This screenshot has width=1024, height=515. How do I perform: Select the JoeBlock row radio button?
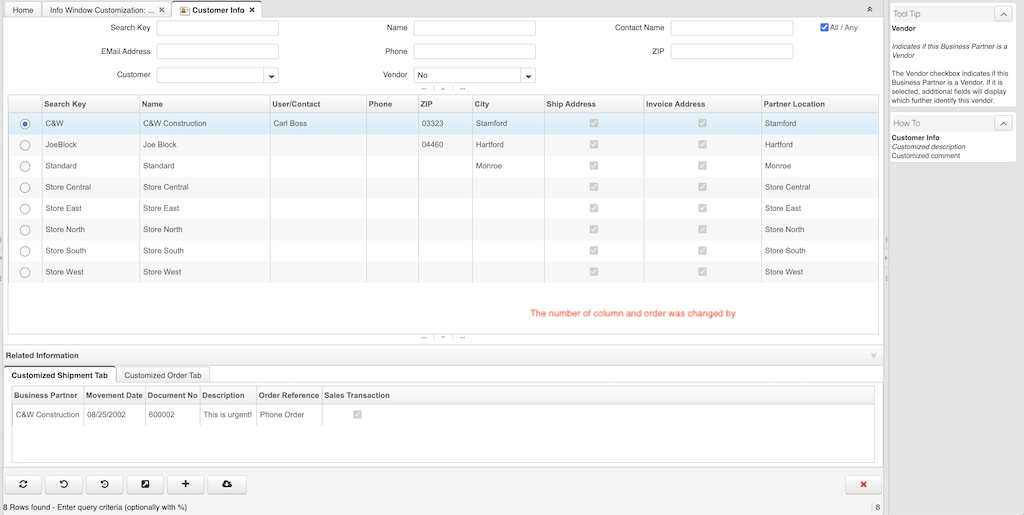25,145
